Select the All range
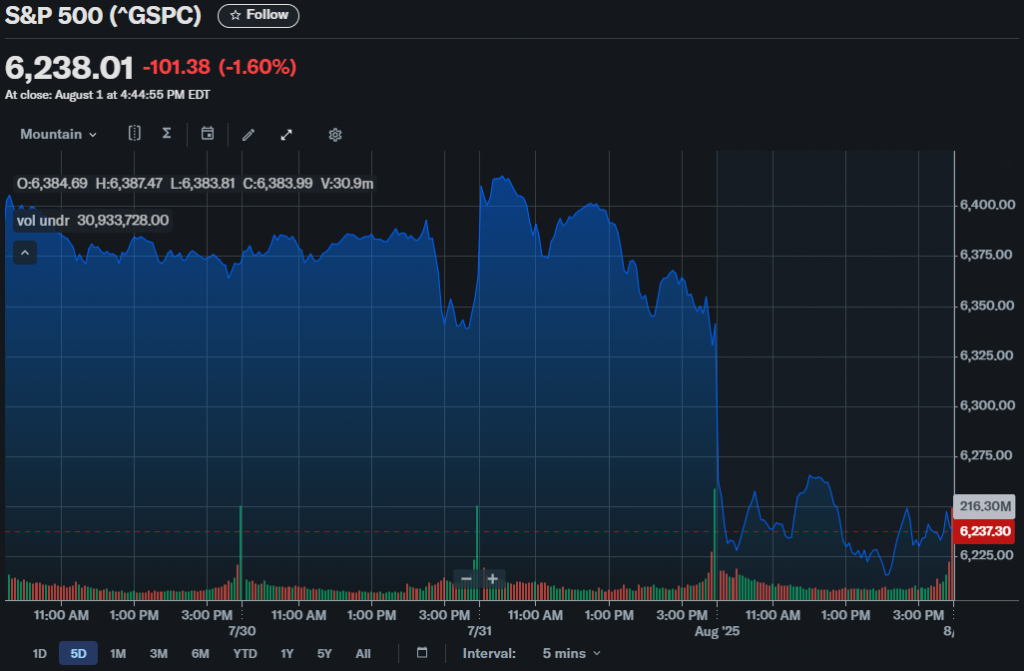The height and width of the screenshot is (671, 1024). pos(363,653)
